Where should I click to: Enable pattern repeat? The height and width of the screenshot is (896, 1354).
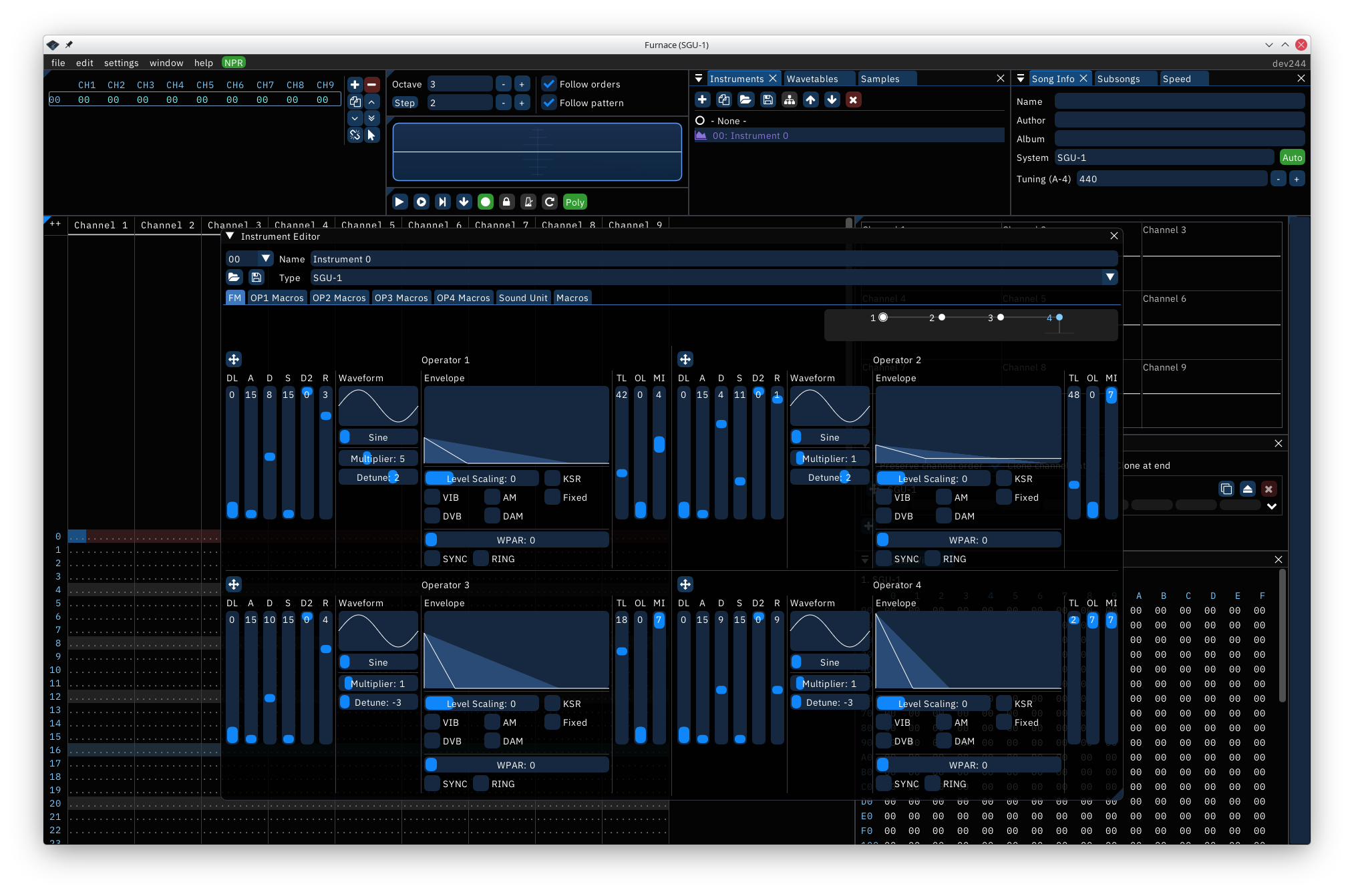click(550, 202)
